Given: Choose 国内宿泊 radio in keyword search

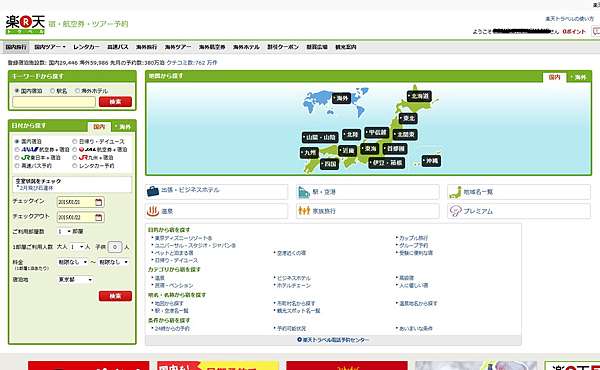Looking at the screenshot, I should pyautogui.click(x=17, y=91).
